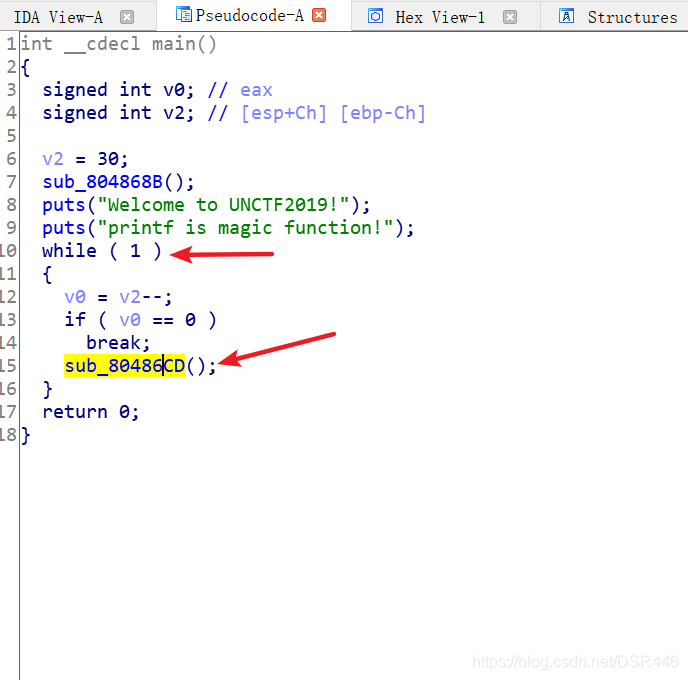Screen dimensions: 688x680
Task: Close the Pseudocode-A tab
Action: pyautogui.click(x=319, y=15)
